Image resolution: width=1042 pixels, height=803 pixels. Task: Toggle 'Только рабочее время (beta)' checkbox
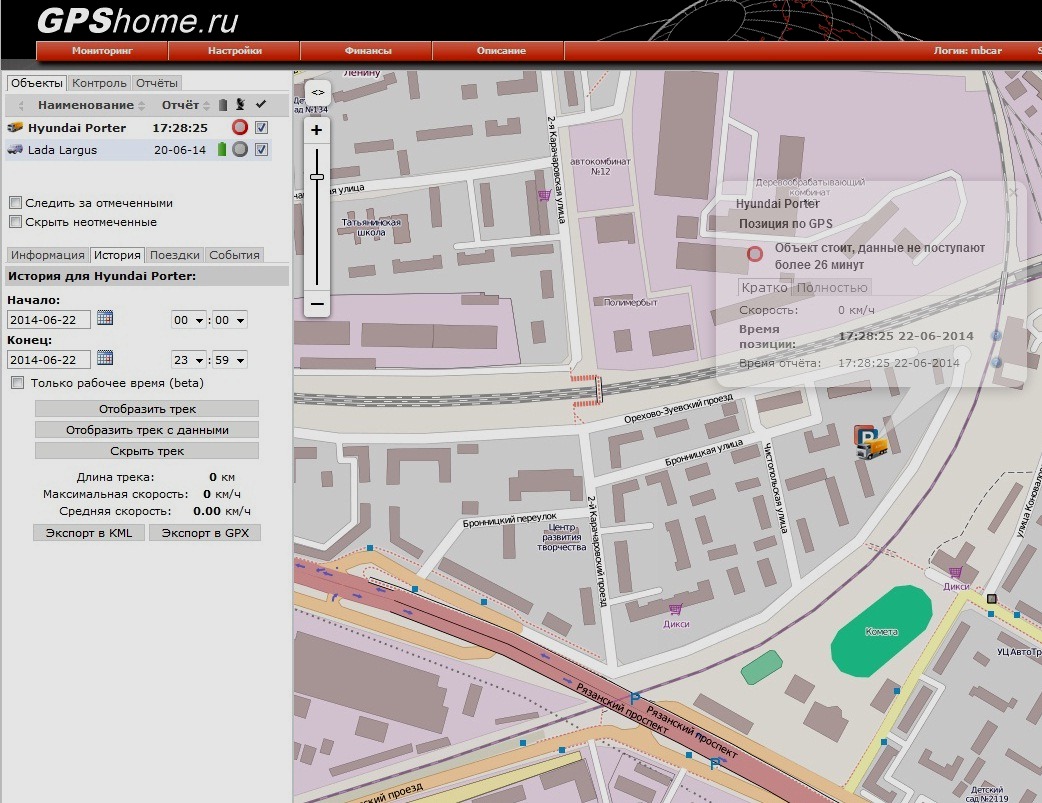point(17,383)
